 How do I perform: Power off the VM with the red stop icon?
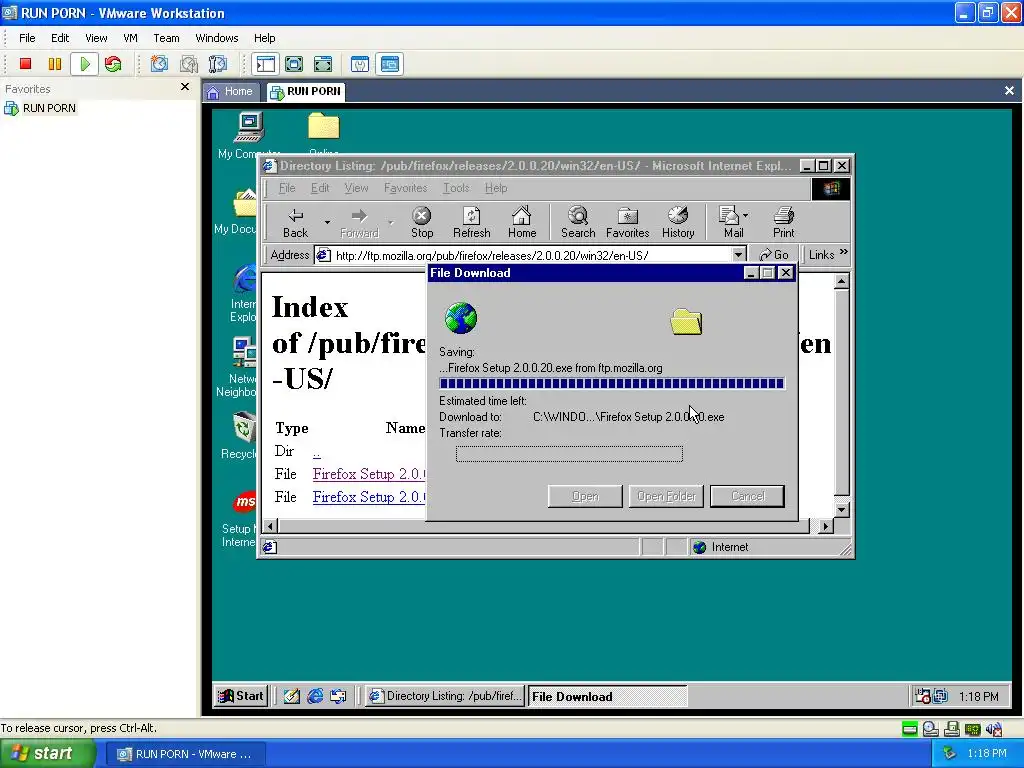pos(25,64)
